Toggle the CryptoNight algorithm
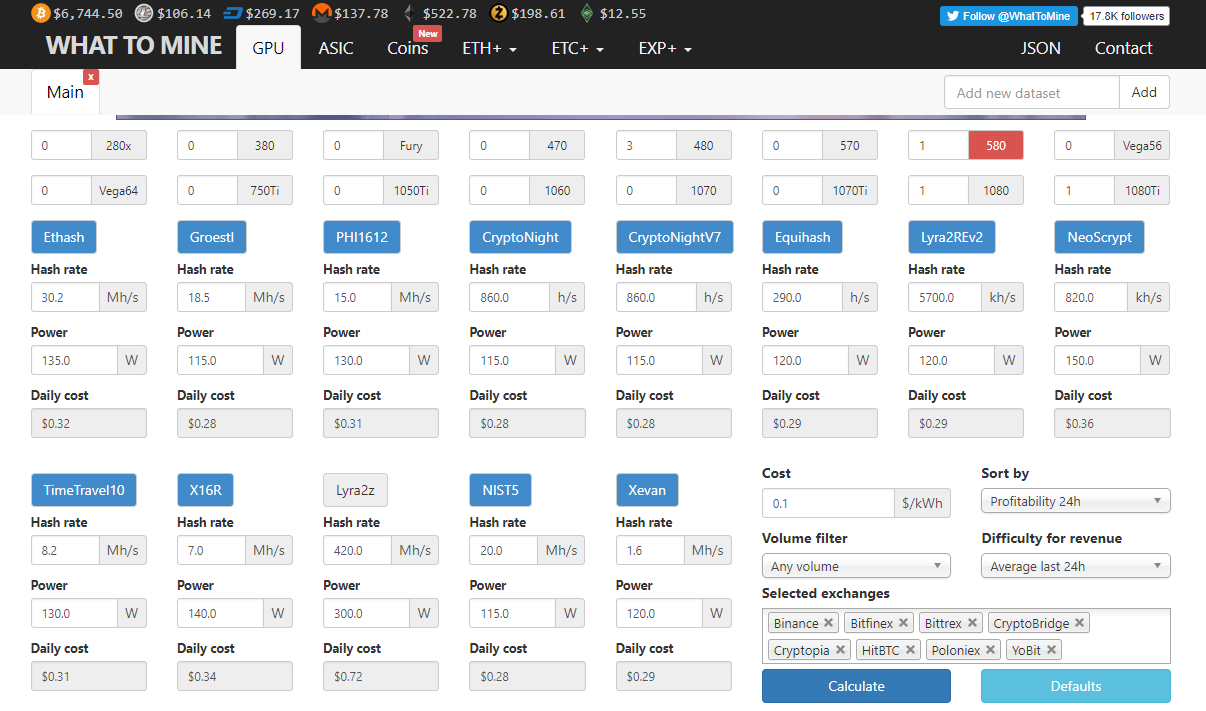 click(520, 237)
